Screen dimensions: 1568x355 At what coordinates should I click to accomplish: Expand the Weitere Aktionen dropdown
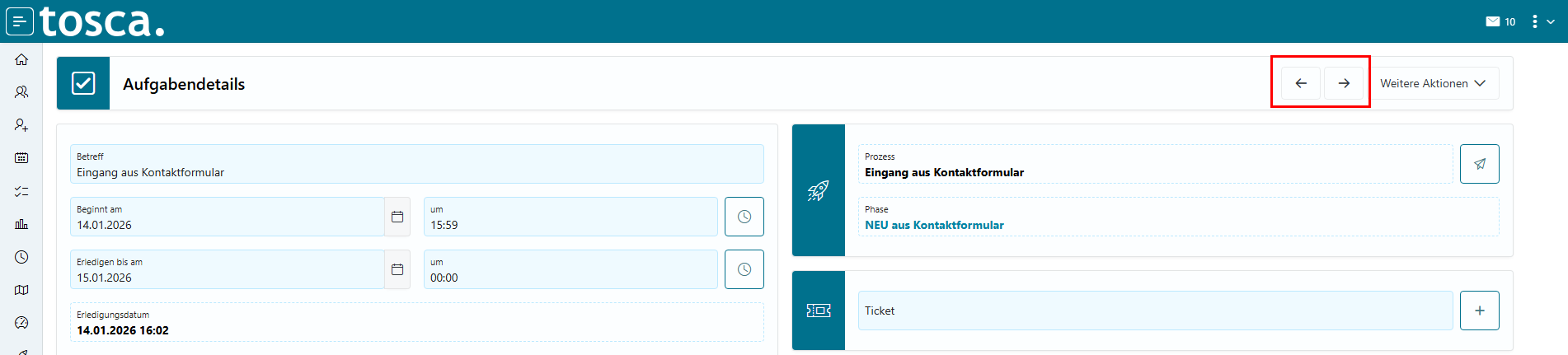pyautogui.click(x=1433, y=83)
